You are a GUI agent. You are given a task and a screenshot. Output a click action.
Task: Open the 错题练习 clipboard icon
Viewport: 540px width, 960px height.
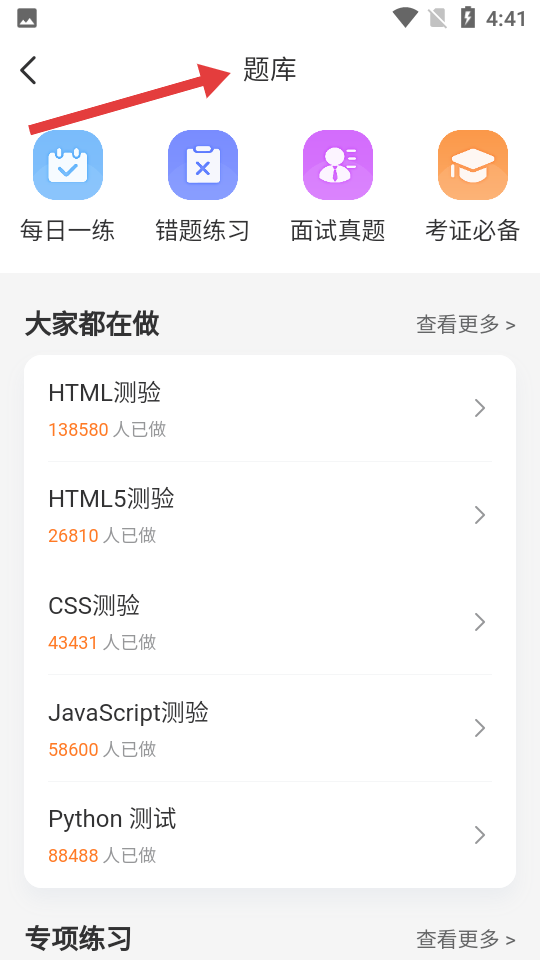(203, 165)
